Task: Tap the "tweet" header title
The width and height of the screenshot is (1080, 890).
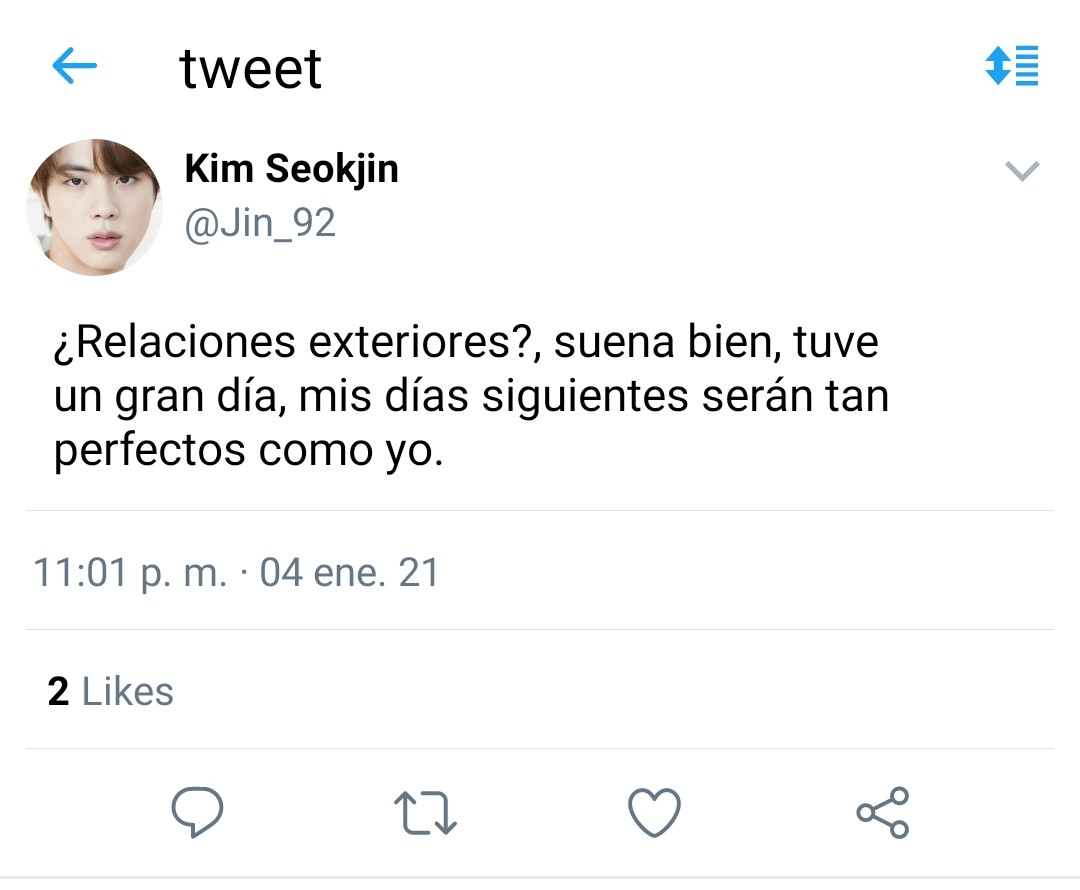Action: (250, 68)
